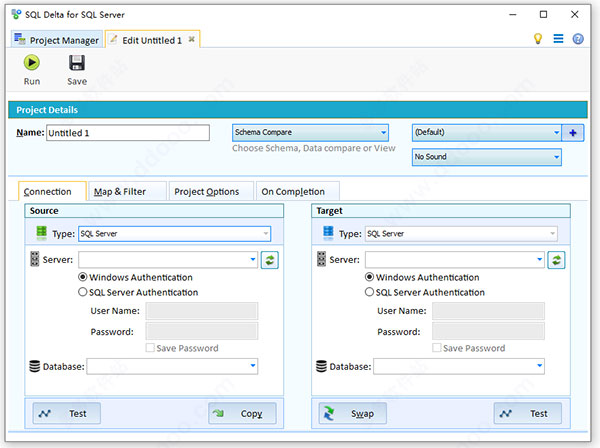Open the Map & Filter tab

127,191
